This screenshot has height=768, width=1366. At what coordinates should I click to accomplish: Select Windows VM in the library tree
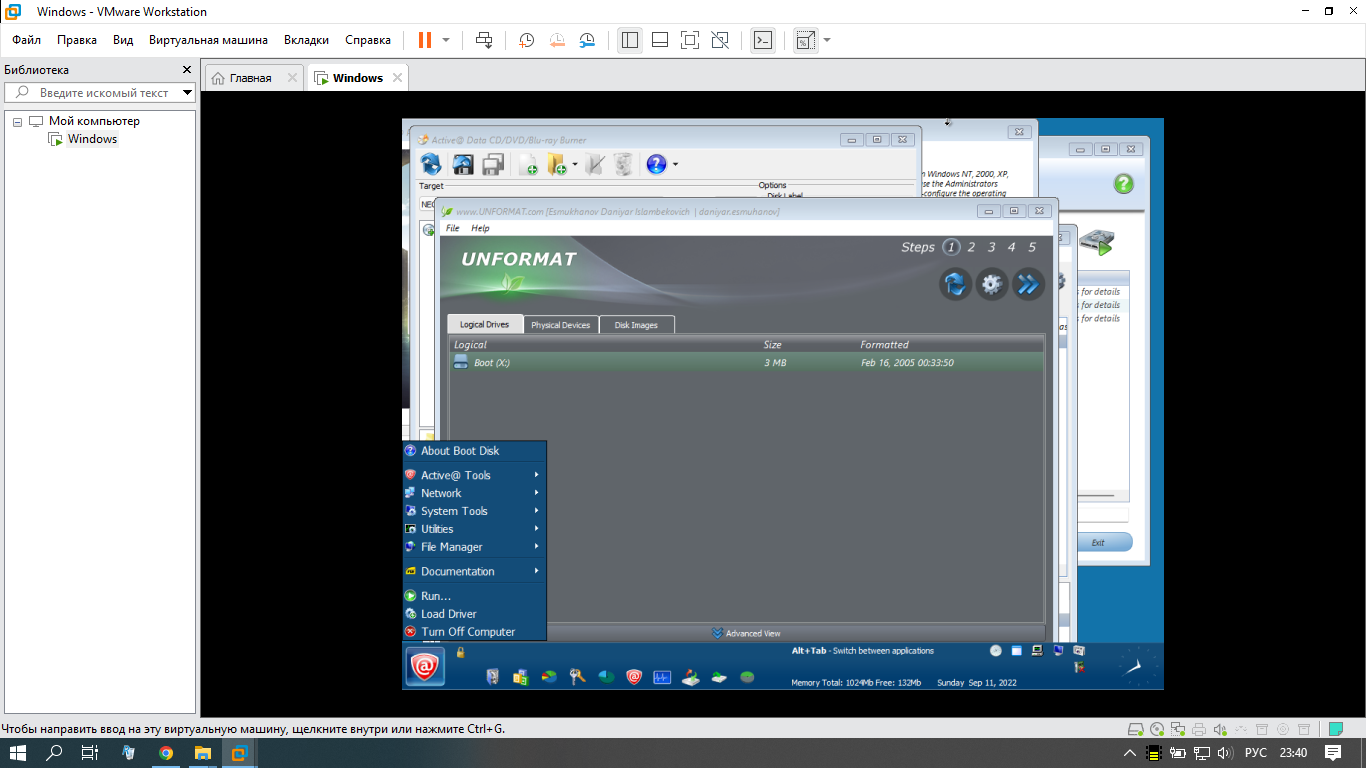92,139
